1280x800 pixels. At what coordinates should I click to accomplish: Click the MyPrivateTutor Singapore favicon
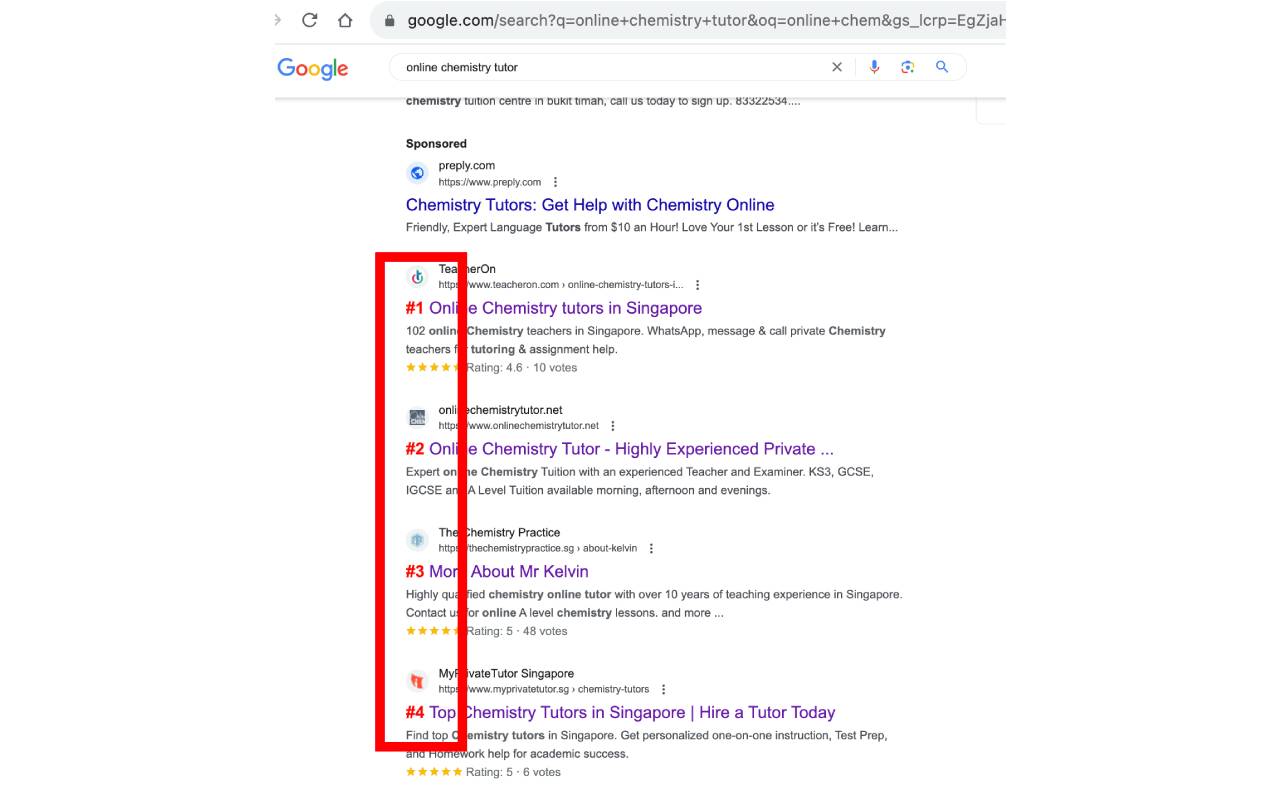point(417,680)
